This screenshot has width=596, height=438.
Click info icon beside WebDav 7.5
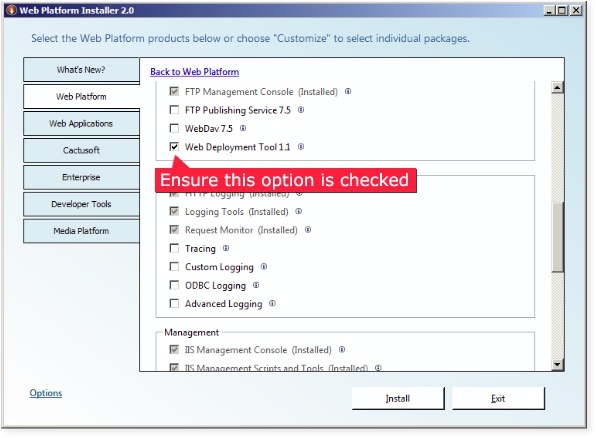tap(243, 129)
